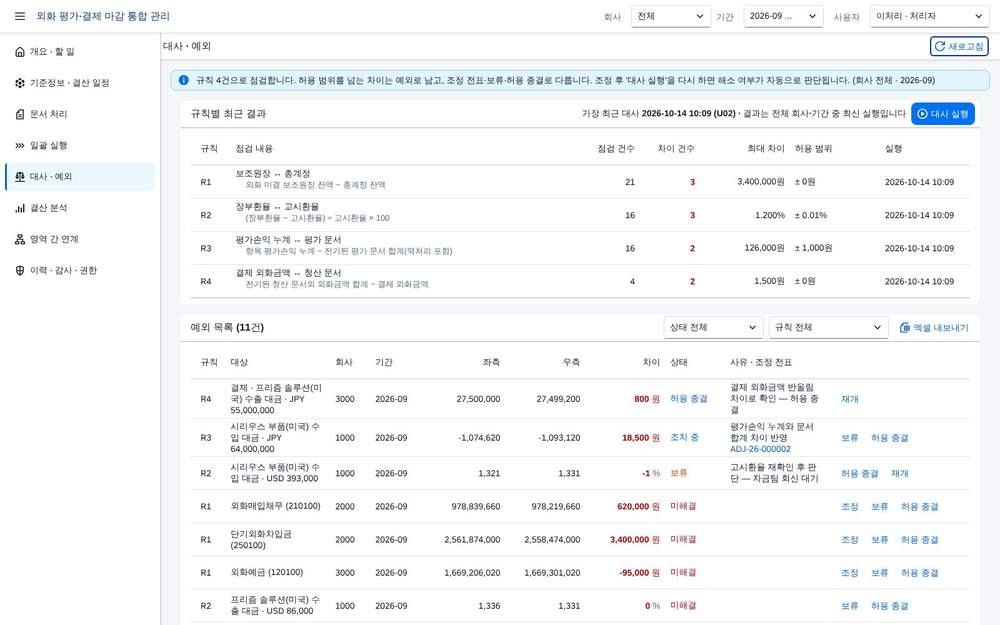Select rule row R3 평가손익 누계 ↔ 평가 문서

[580, 248]
